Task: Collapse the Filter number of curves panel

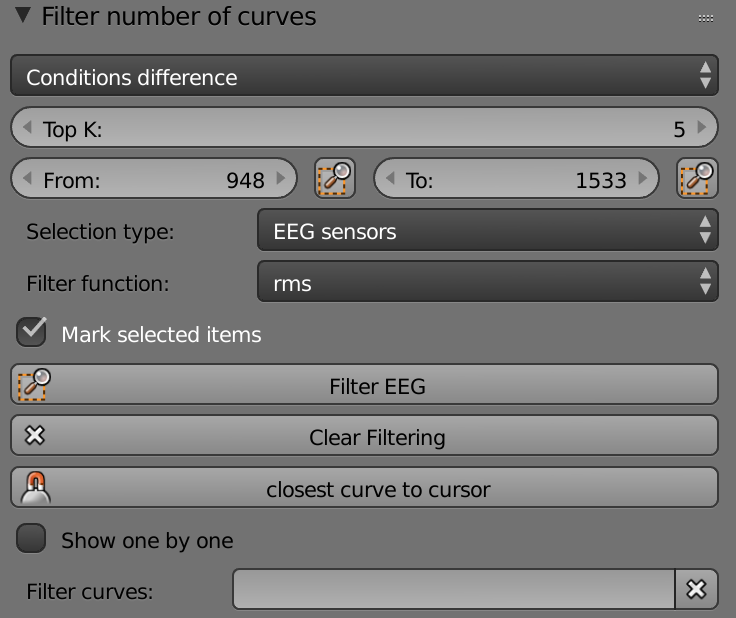Action: [23, 15]
